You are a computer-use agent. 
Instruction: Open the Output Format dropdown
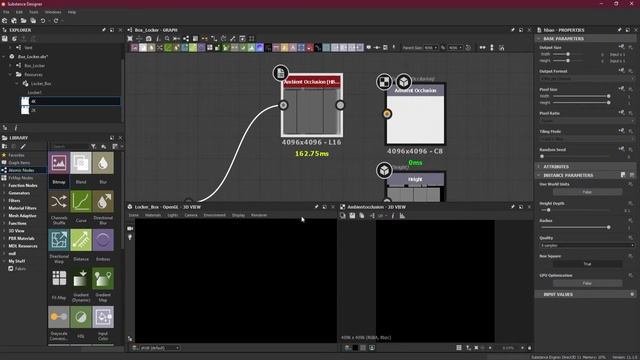587,78
